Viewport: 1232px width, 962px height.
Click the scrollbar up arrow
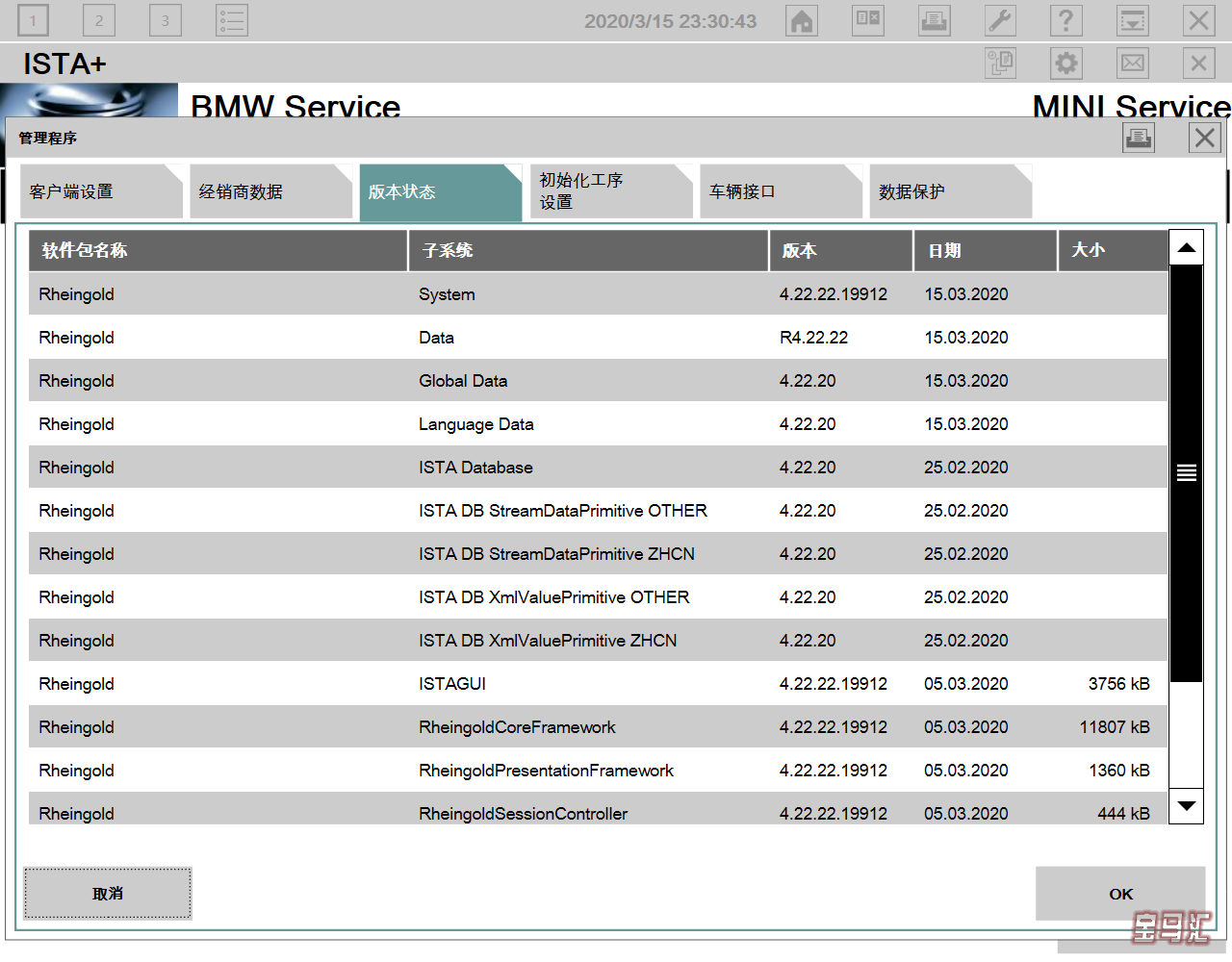pyautogui.click(x=1187, y=248)
